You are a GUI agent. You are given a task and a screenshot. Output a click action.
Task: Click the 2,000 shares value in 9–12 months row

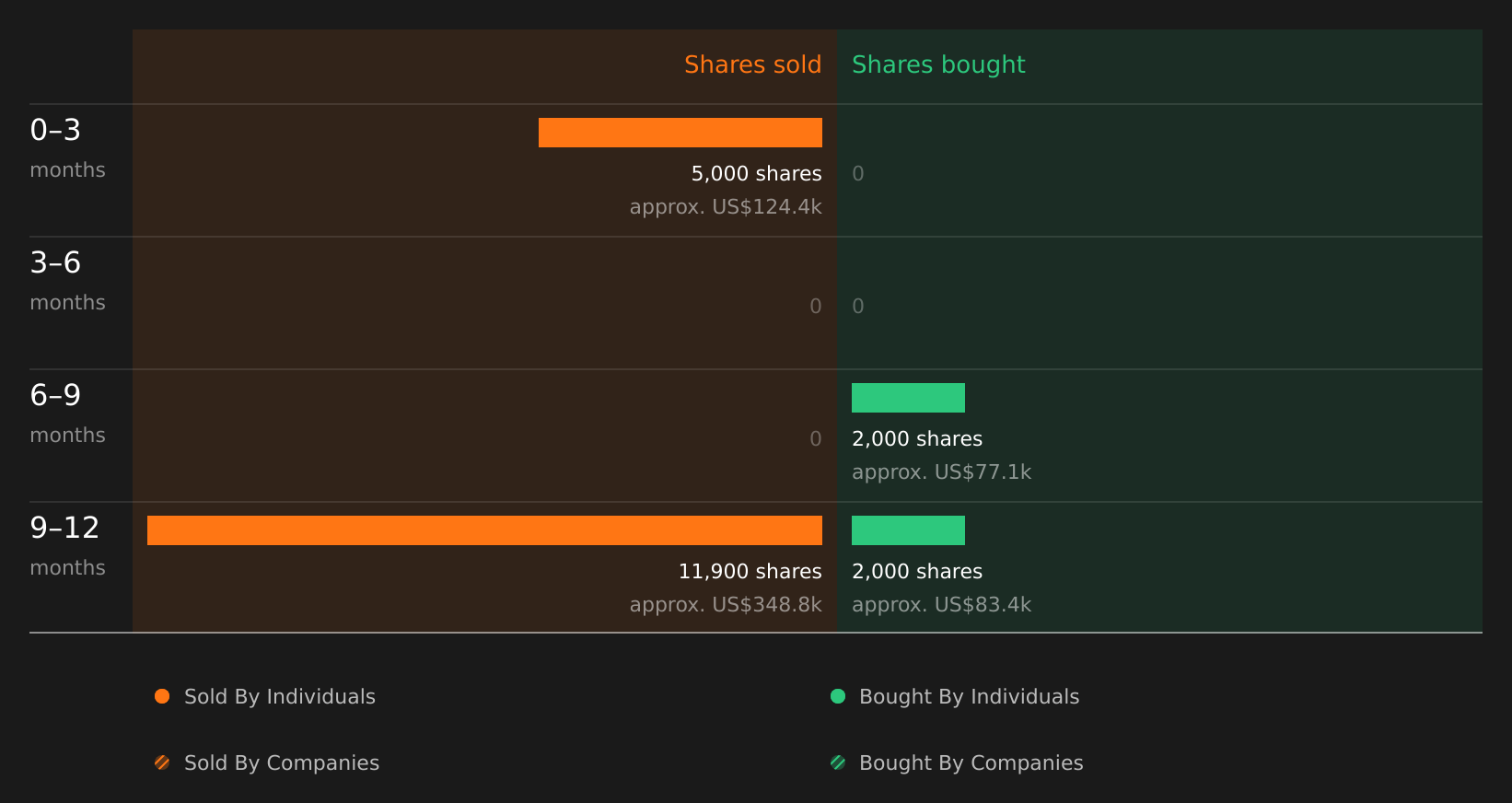pyautogui.click(x=917, y=572)
